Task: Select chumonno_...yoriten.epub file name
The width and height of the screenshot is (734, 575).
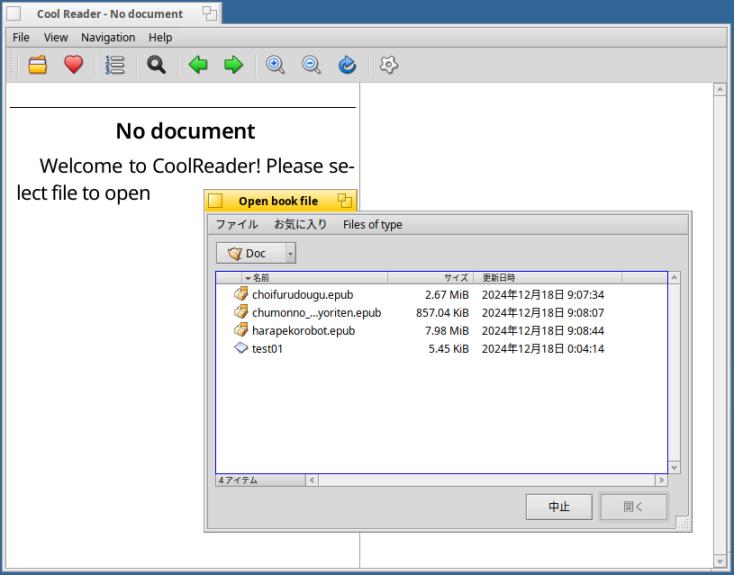Action: click(x=316, y=312)
